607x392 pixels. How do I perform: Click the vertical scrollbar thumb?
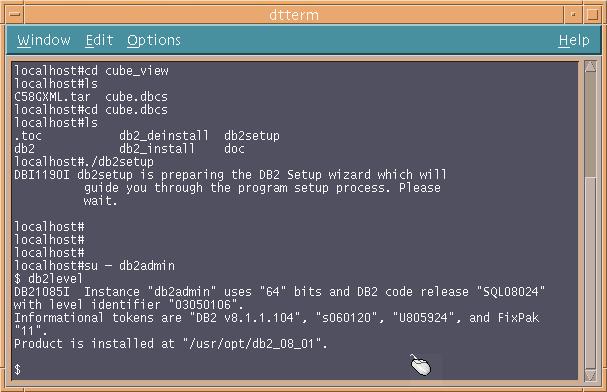pyautogui.click(x=590, y=125)
